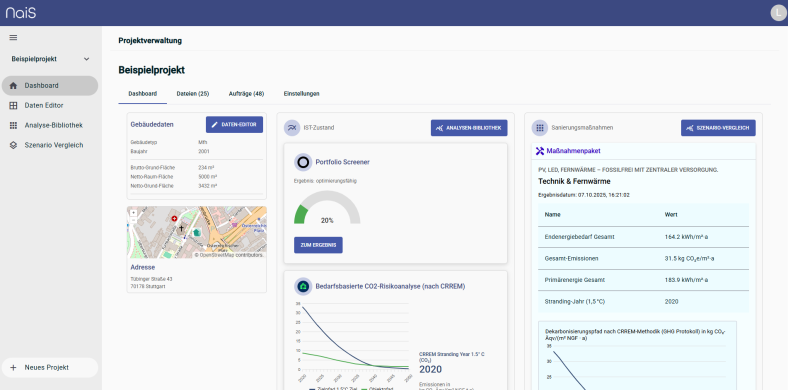
Task: Click the Gebäudedaten card title
Action: [152, 124]
